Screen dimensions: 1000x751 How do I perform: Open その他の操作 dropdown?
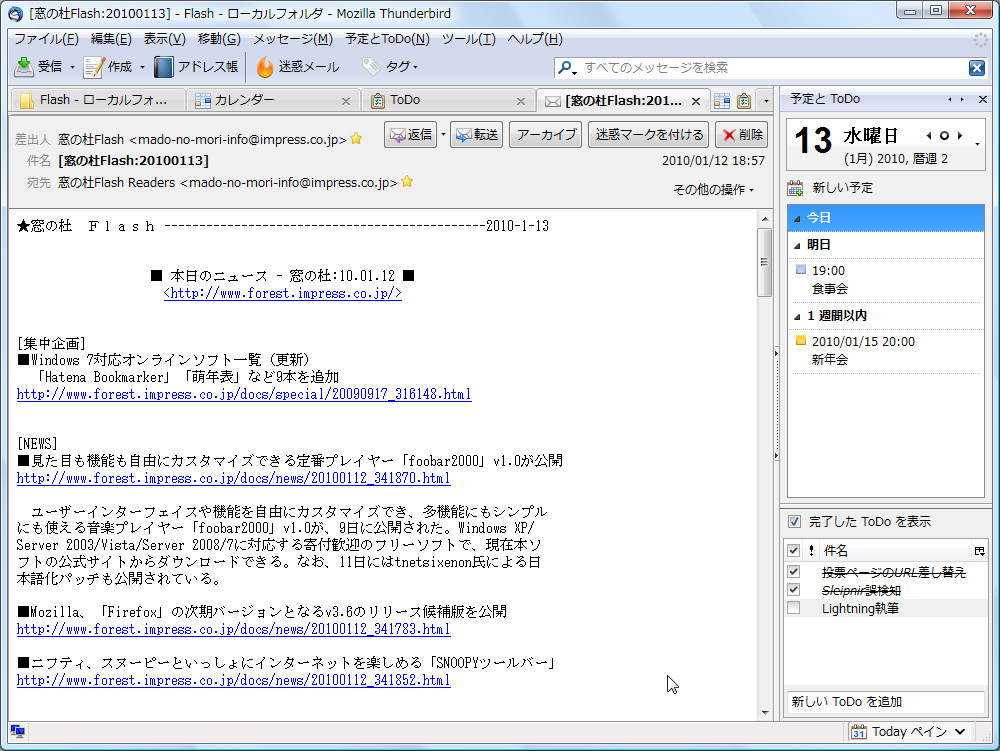click(714, 189)
